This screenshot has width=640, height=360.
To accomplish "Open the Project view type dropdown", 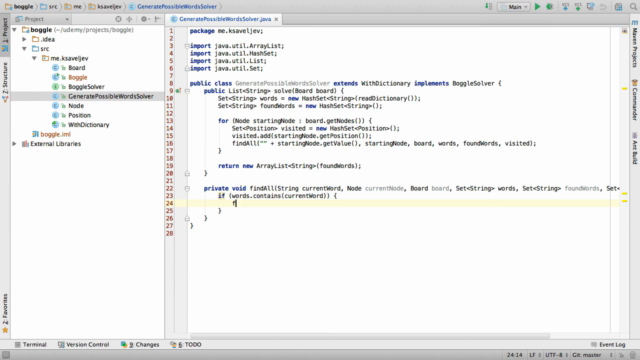I will (x=42, y=19).
